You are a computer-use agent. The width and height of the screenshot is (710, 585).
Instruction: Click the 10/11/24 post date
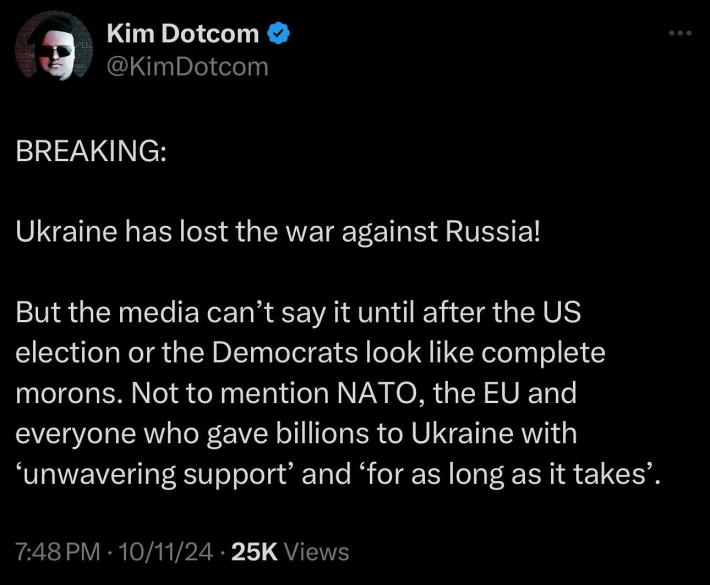tap(165, 552)
